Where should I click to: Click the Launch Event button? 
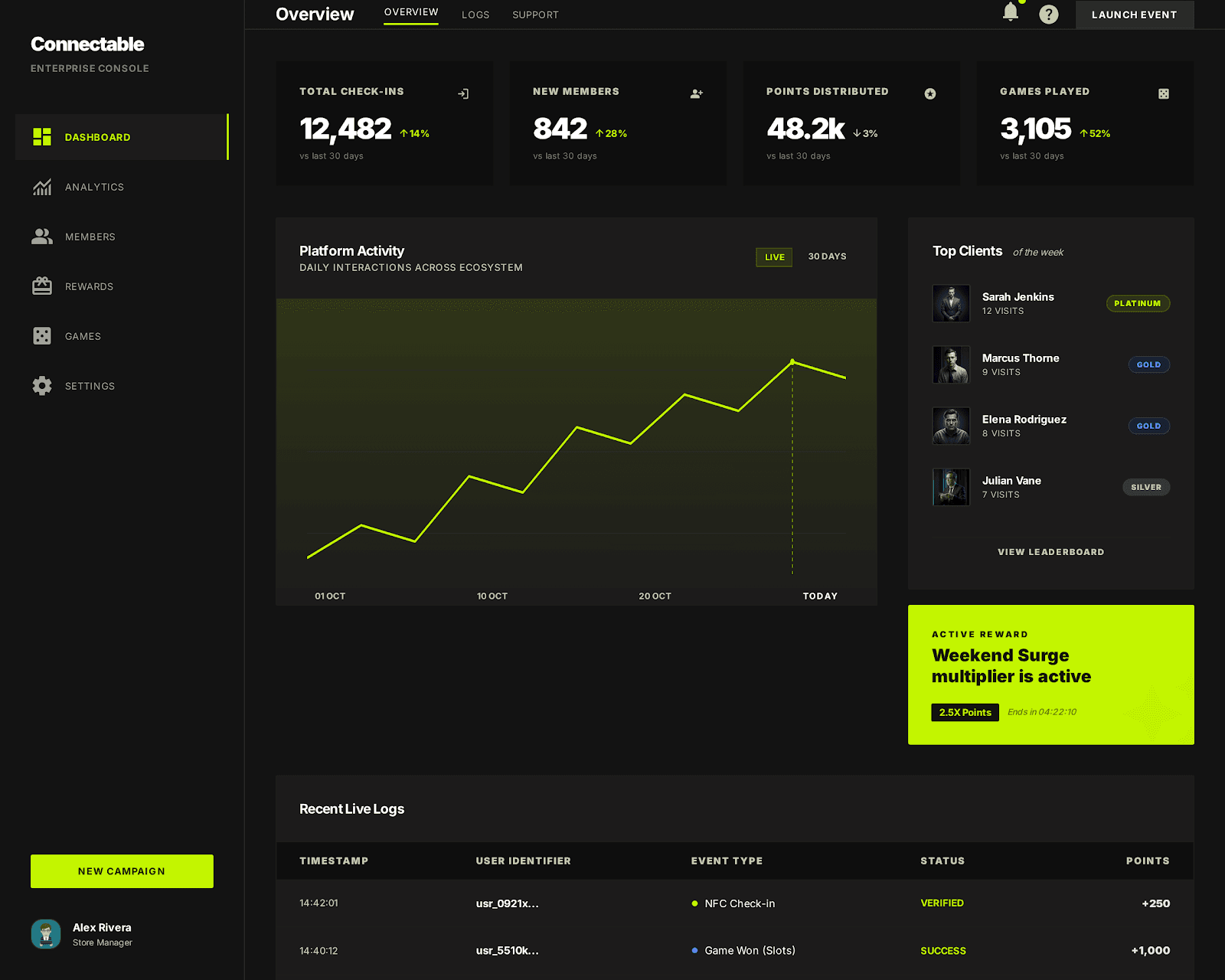(x=1134, y=15)
